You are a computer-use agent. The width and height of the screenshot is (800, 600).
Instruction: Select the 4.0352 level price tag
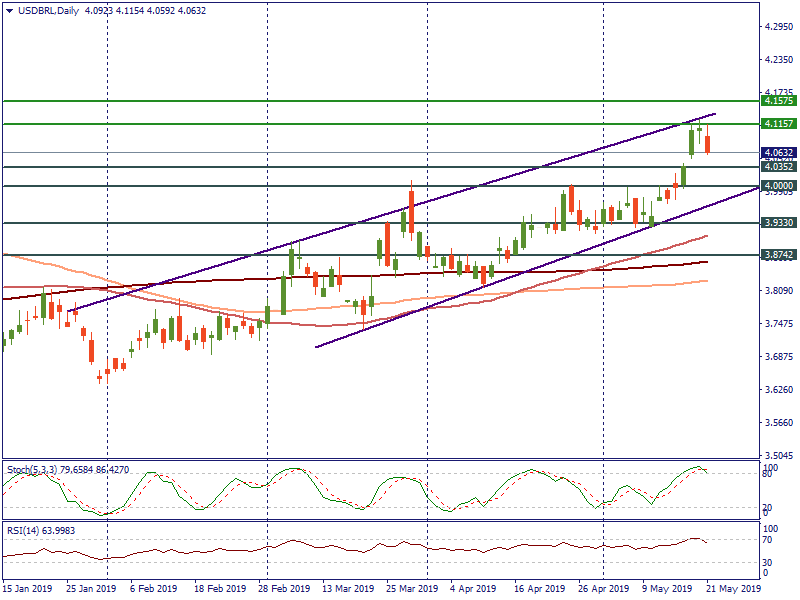(778, 167)
